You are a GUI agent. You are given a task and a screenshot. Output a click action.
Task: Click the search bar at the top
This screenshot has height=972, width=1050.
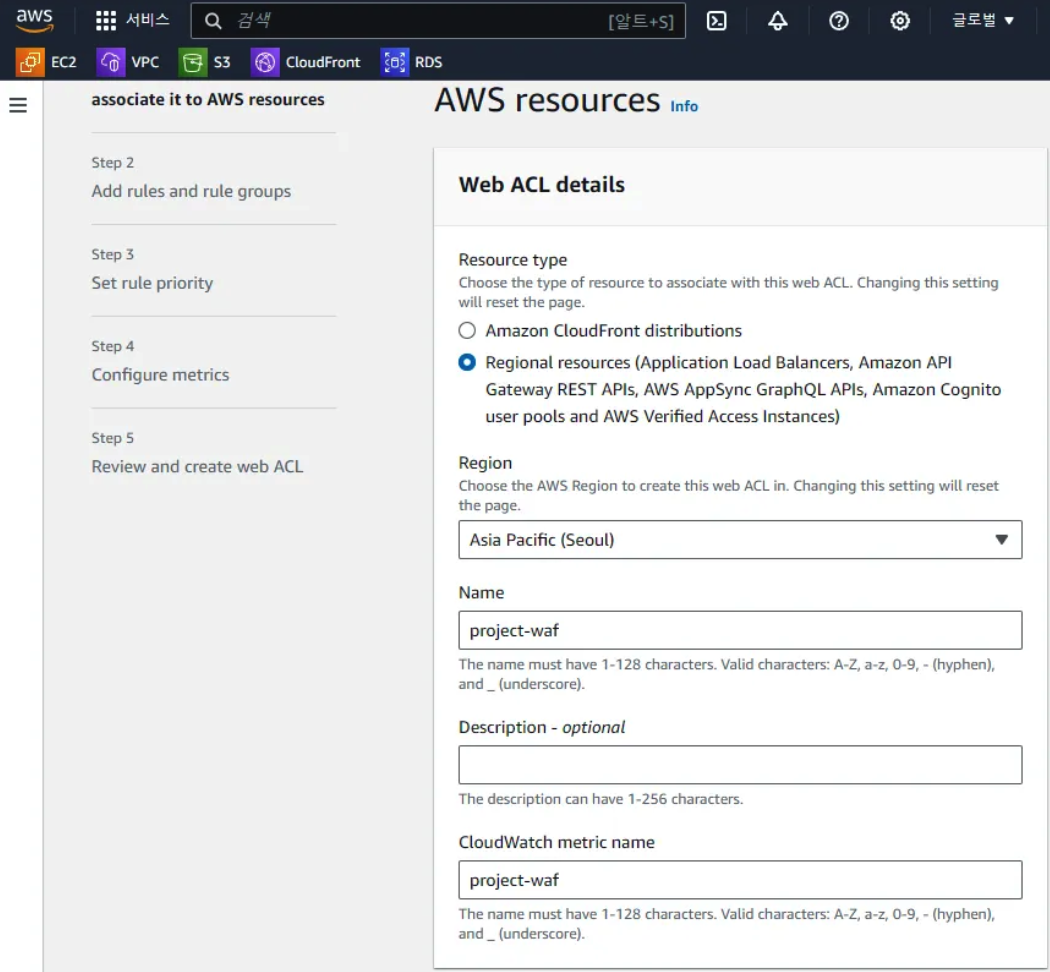coord(430,21)
